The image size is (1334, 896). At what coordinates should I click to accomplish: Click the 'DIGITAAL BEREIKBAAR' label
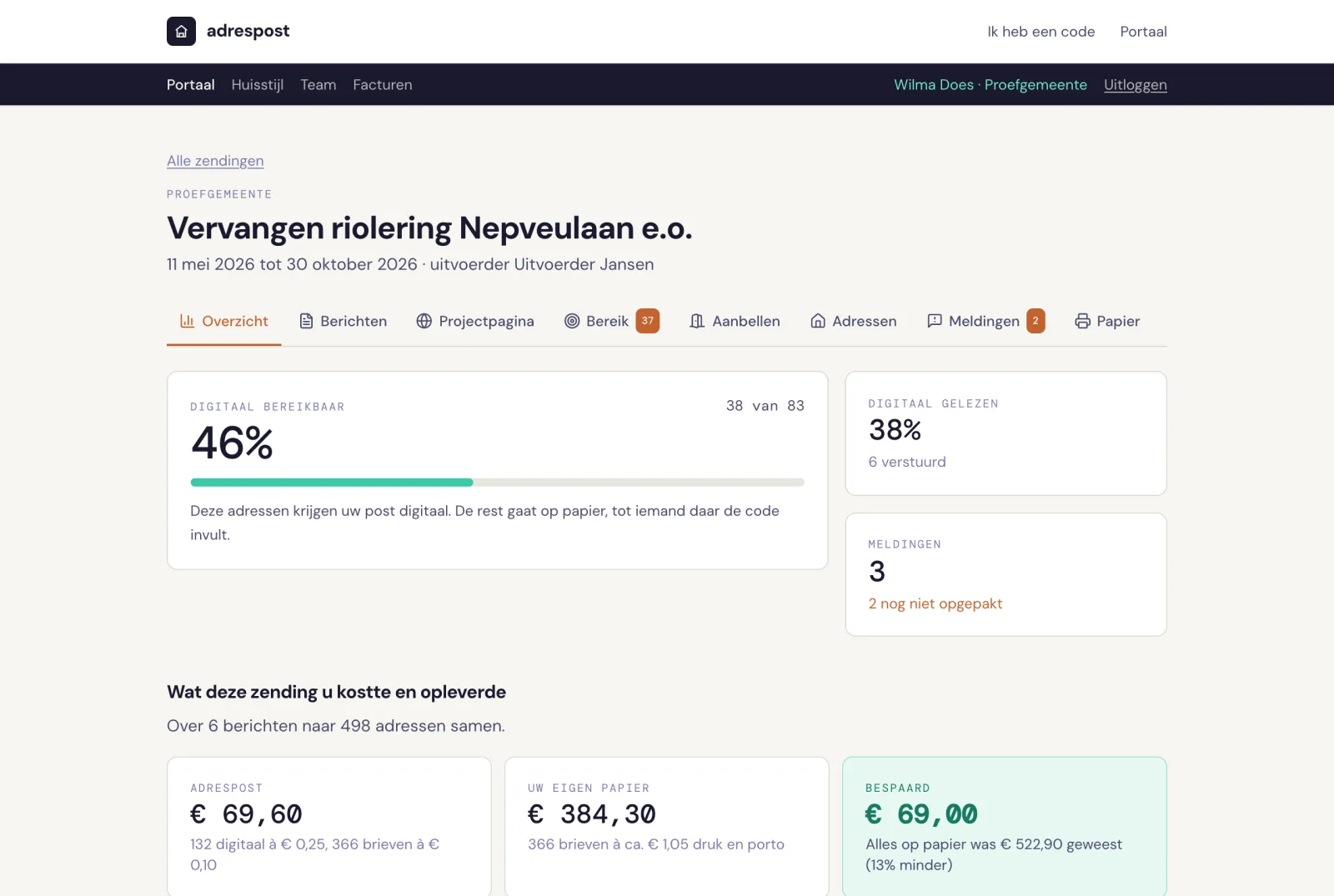[268, 407]
